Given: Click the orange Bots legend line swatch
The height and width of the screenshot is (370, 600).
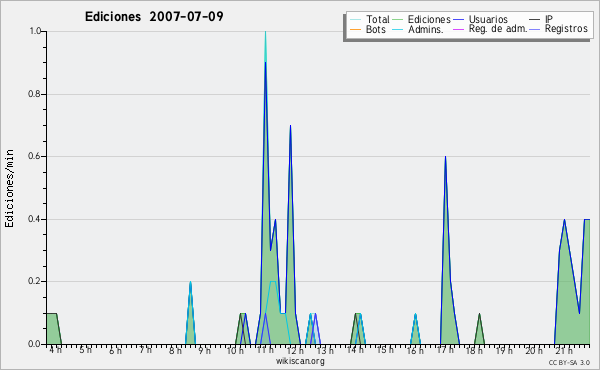Looking at the screenshot, I should point(355,29).
